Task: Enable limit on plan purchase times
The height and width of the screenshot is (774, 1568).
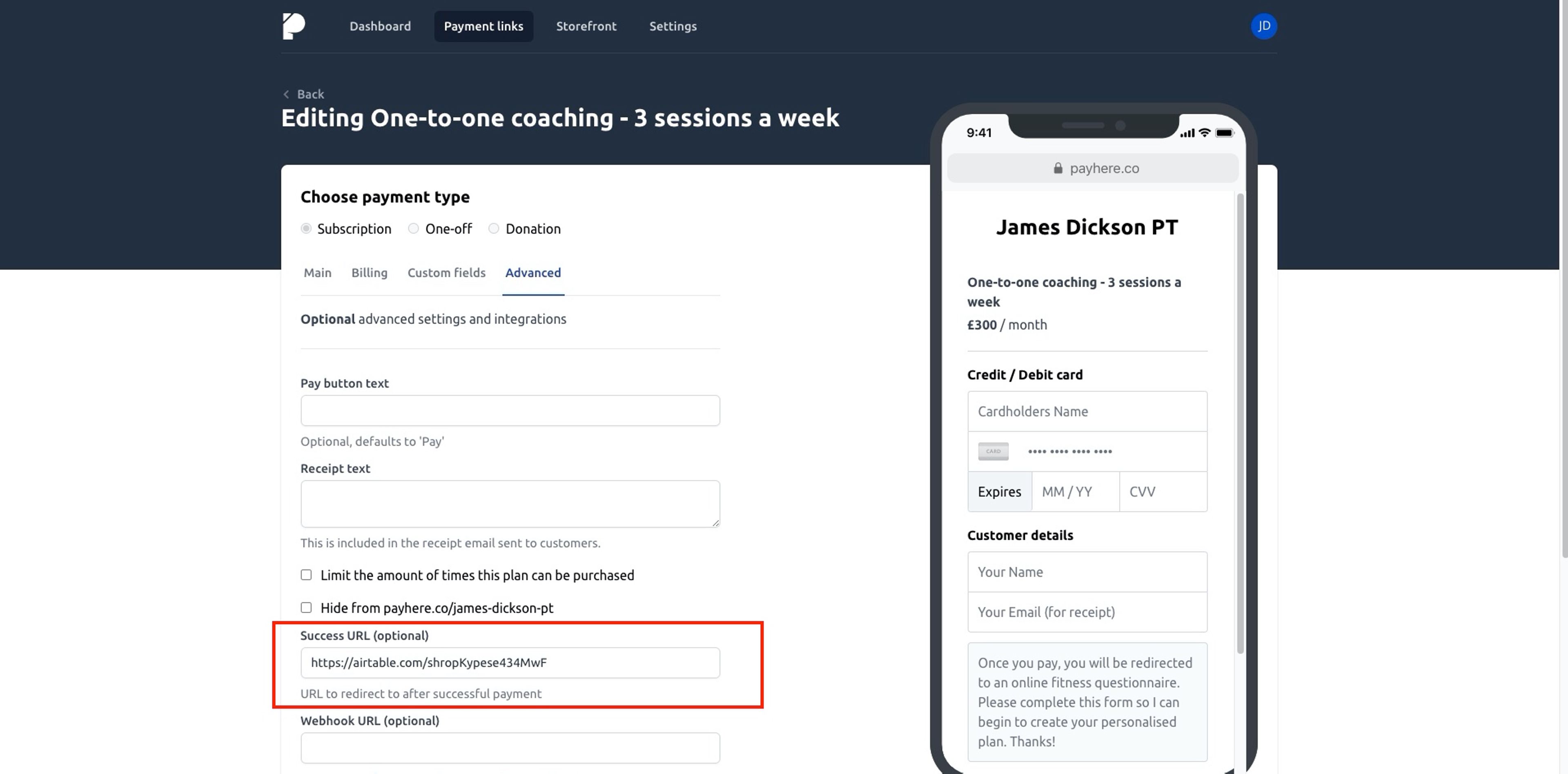Action: click(306, 575)
